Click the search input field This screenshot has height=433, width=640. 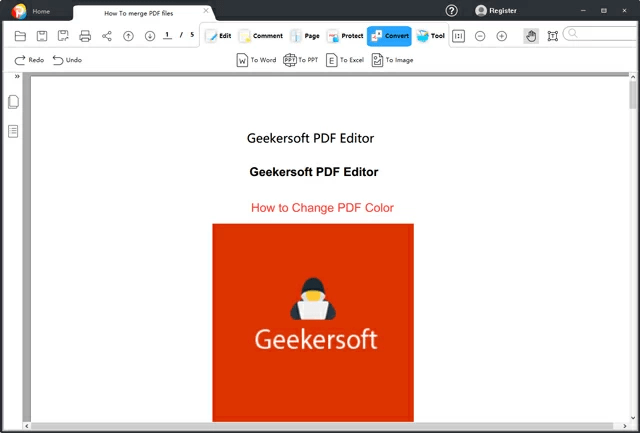pos(605,34)
